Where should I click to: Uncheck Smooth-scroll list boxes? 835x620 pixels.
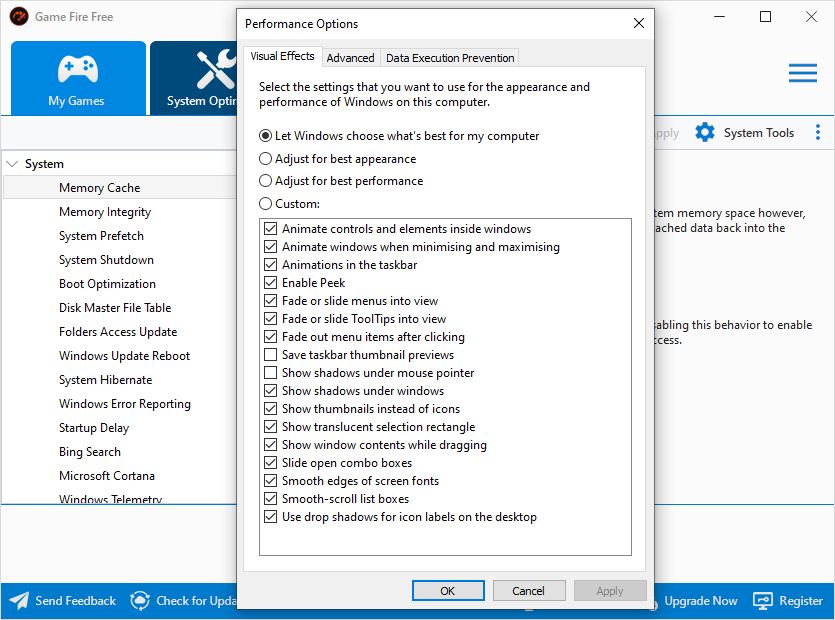coord(271,499)
